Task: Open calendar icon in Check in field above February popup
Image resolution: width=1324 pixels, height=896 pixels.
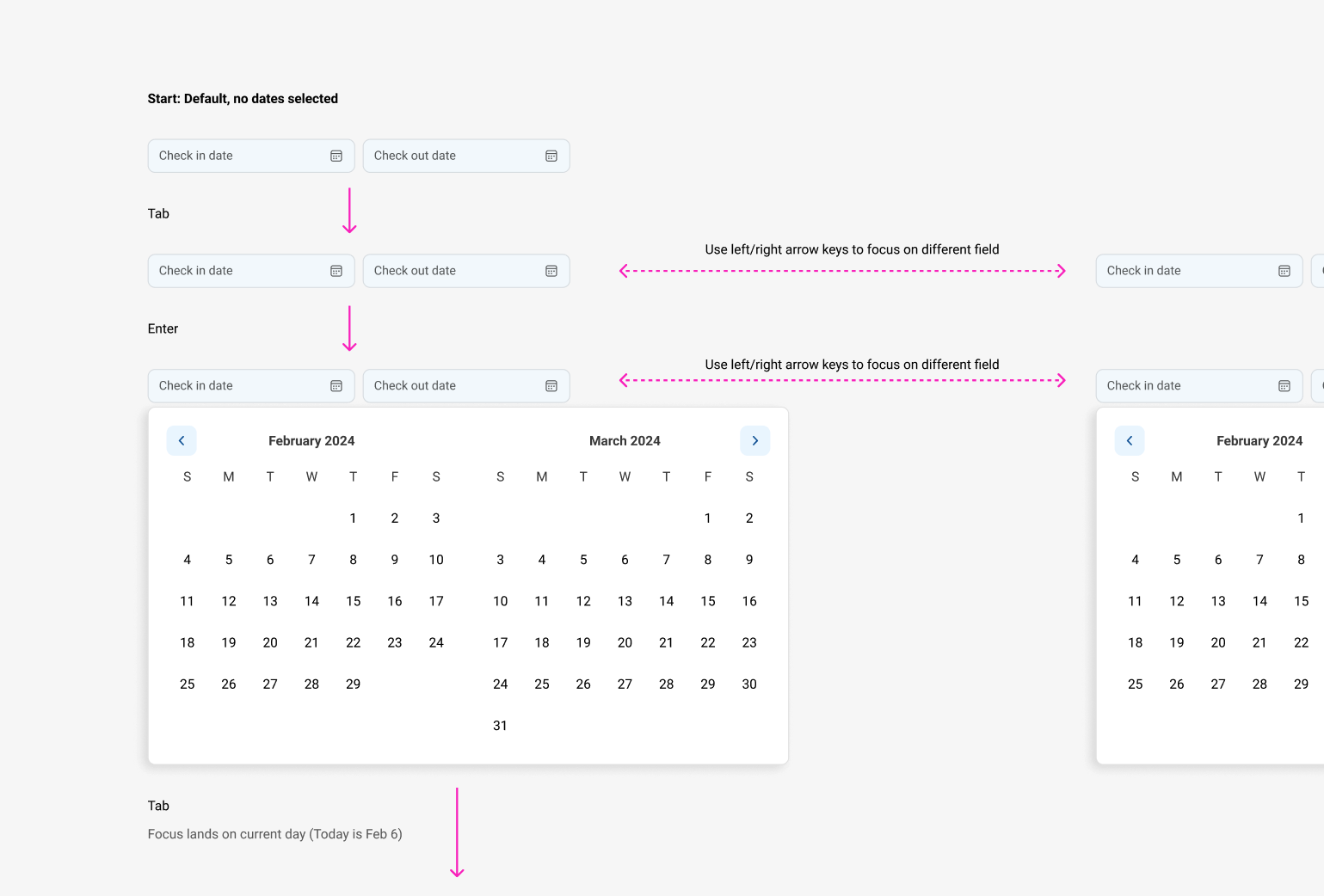Action: (x=336, y=386)
